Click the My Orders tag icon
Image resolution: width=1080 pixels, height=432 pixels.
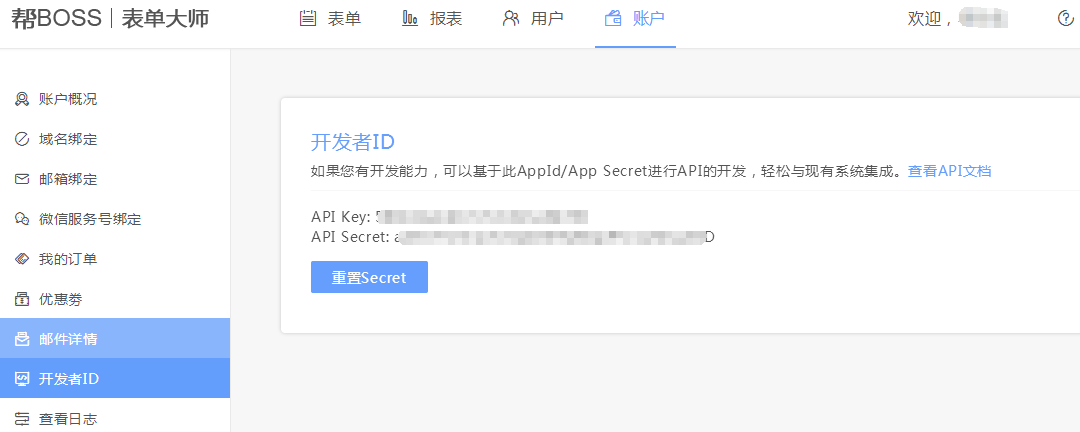click(22, 259)
